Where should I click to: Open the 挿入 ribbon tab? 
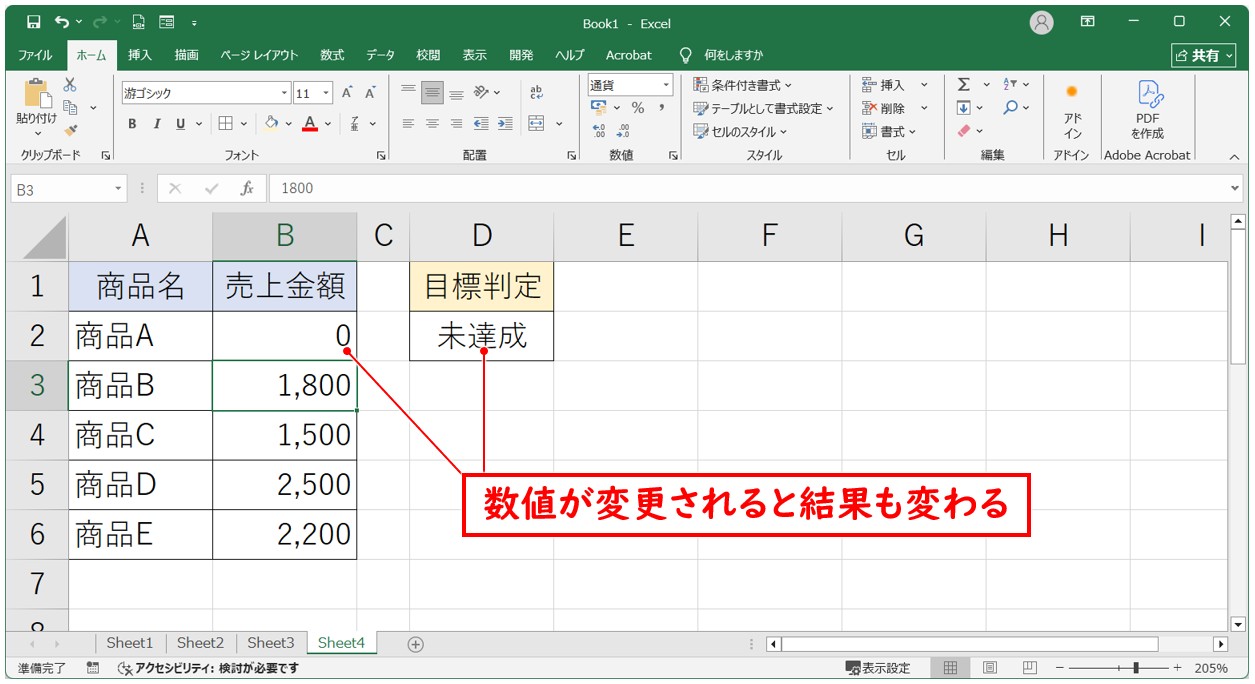pos(140,55)
